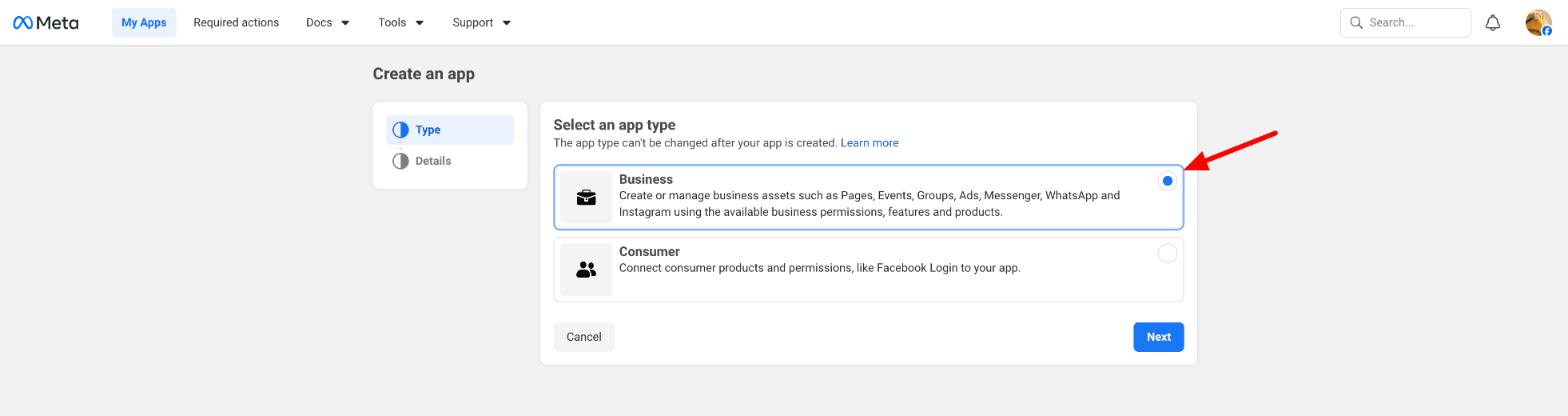Open the user profile avatar
This screenshot has width=1568, height=416.
[1538, 23]
